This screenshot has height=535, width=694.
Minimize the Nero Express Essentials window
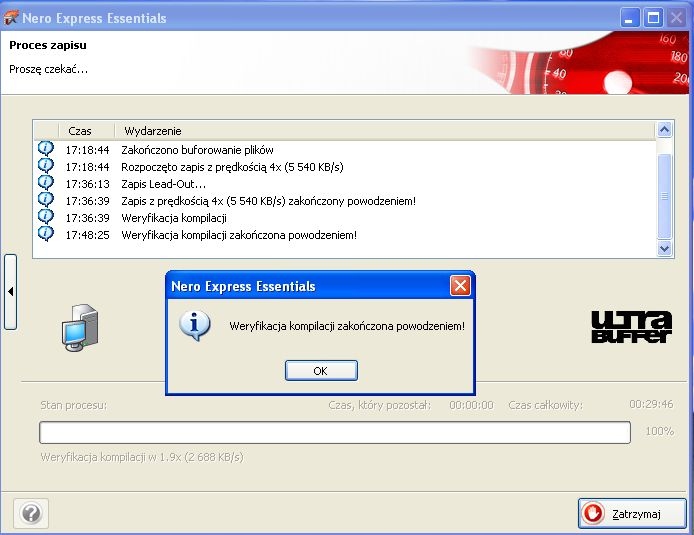[x=628, y=18]
